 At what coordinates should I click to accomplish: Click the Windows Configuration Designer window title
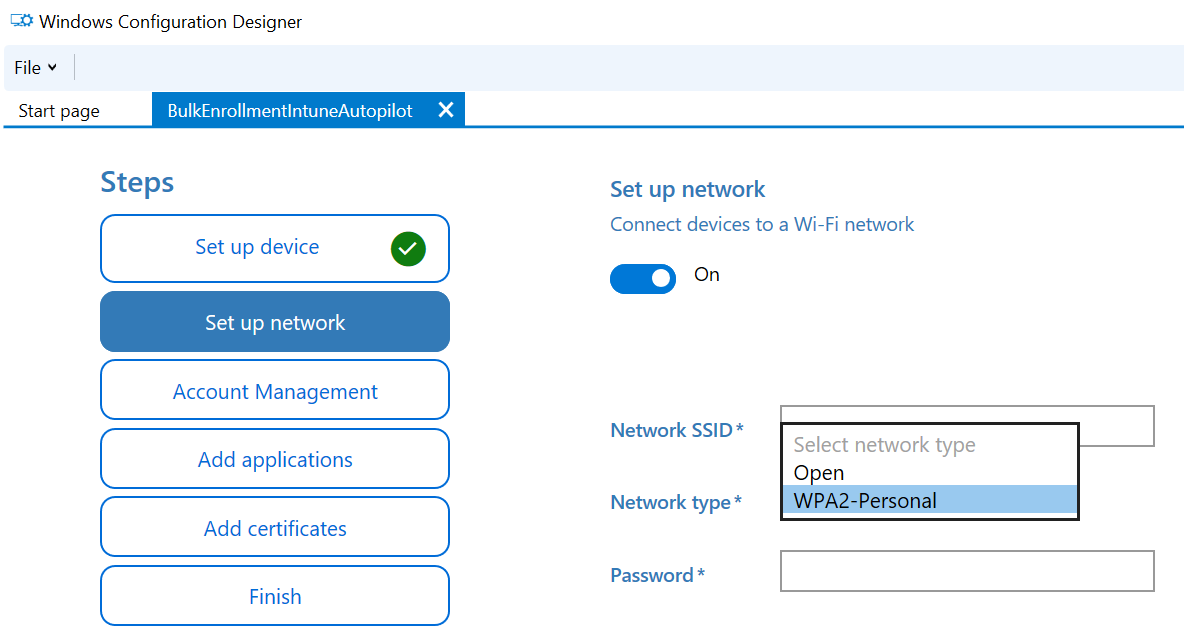pyautogui.click(x=171, y=22)
